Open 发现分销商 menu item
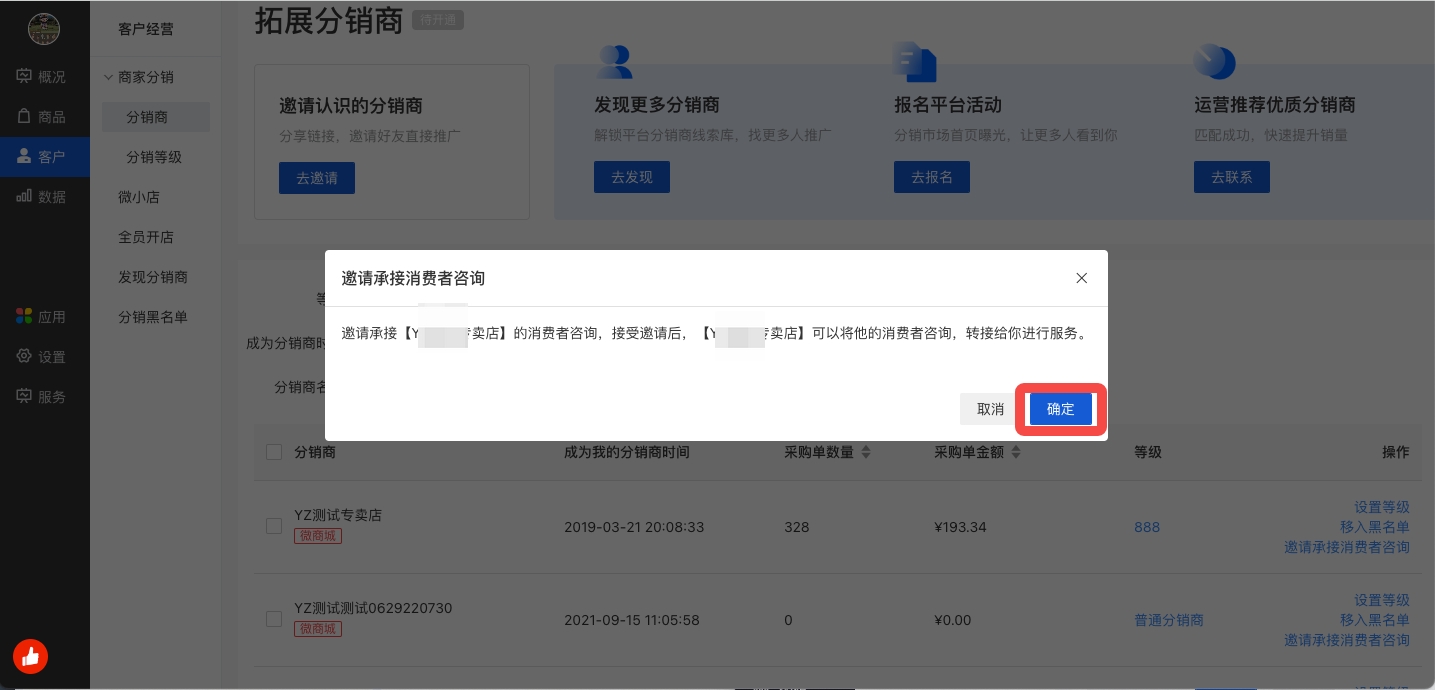This screenshot has height=690, width=1435. coord(153,277)
